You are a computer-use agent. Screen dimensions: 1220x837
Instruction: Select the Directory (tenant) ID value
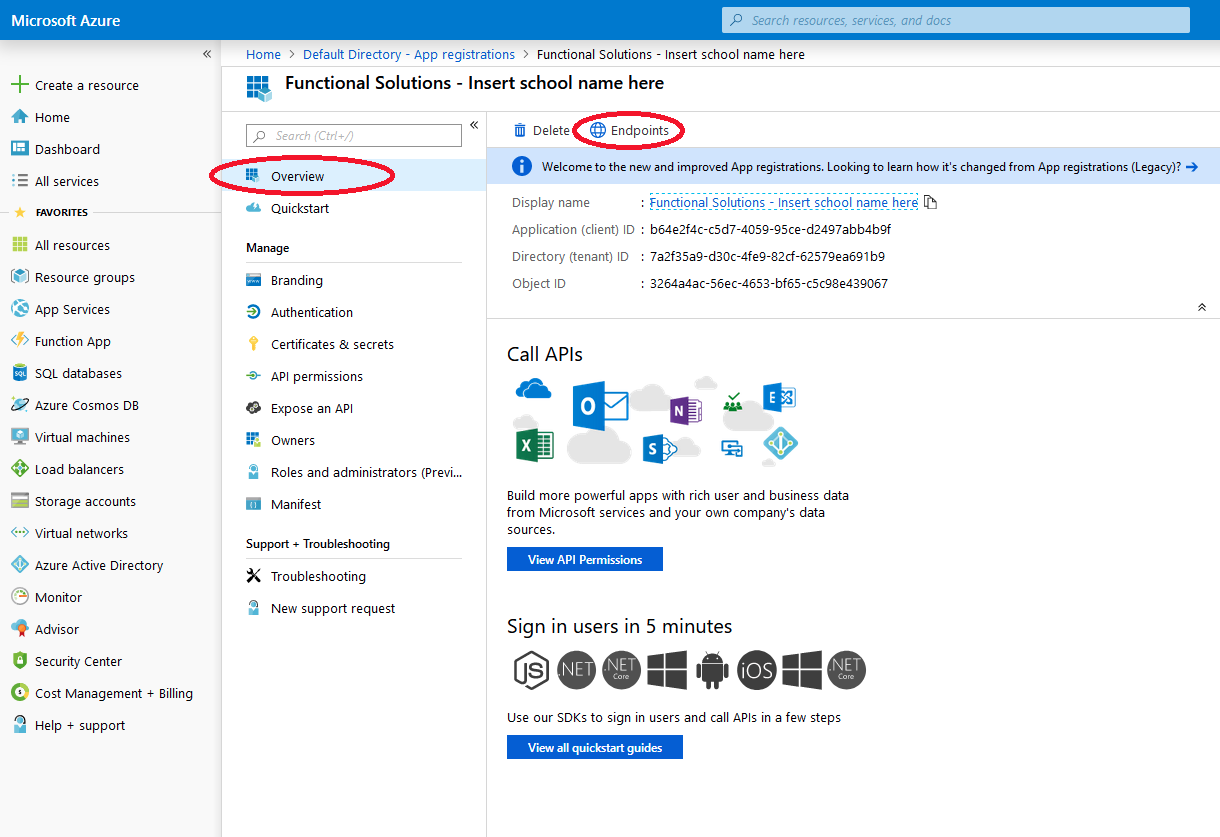click(767, 256)
